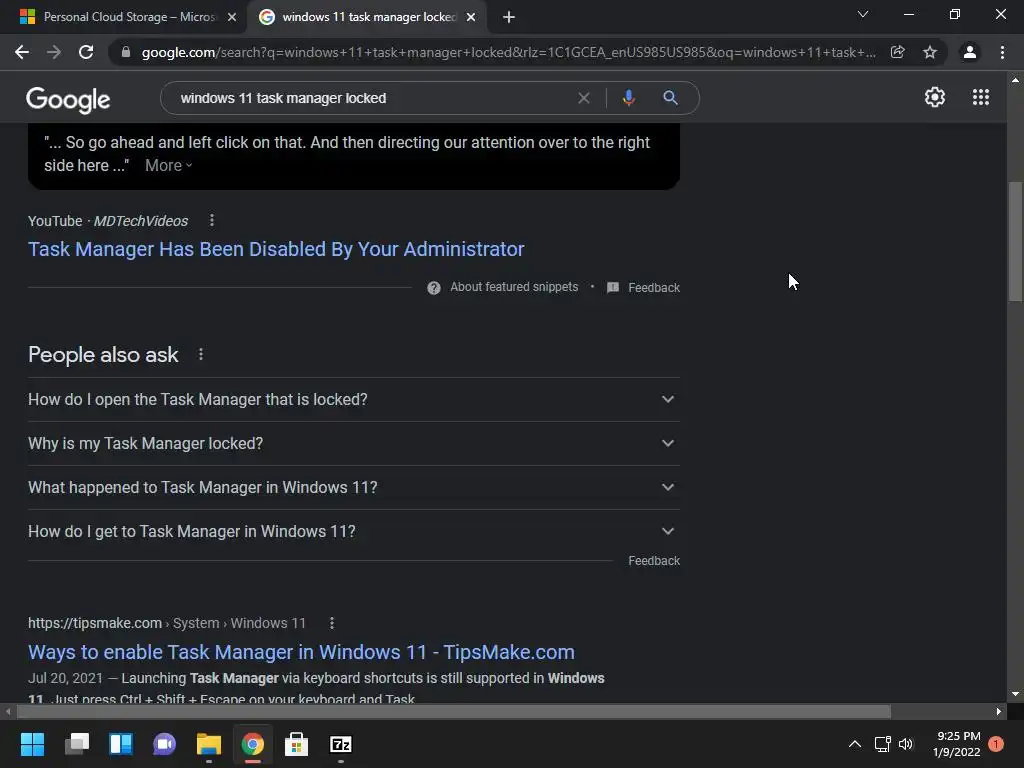Click the 'YouTube · MDTechVideos' source text

coord(108,221)
